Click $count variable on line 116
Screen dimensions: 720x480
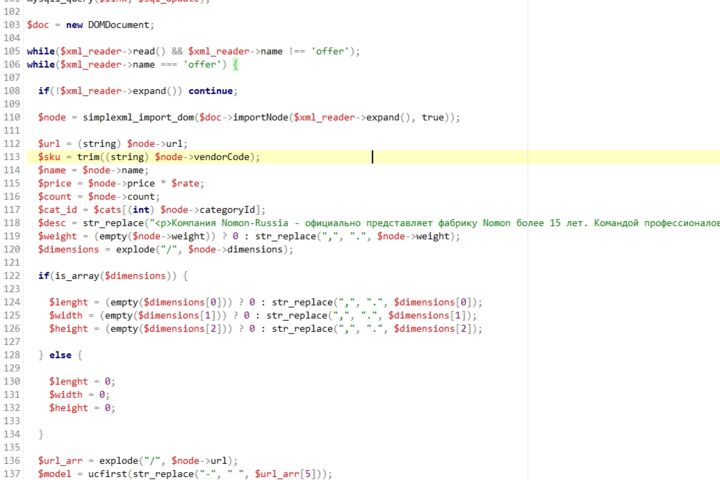pos(55,197)
